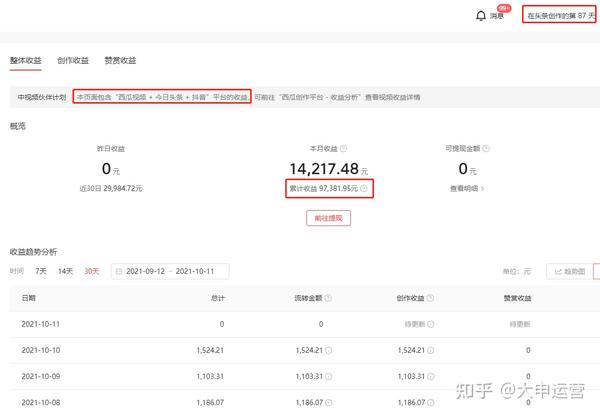Click info icon beside 流转金额 1,103.31

click(x=329, y=376)
